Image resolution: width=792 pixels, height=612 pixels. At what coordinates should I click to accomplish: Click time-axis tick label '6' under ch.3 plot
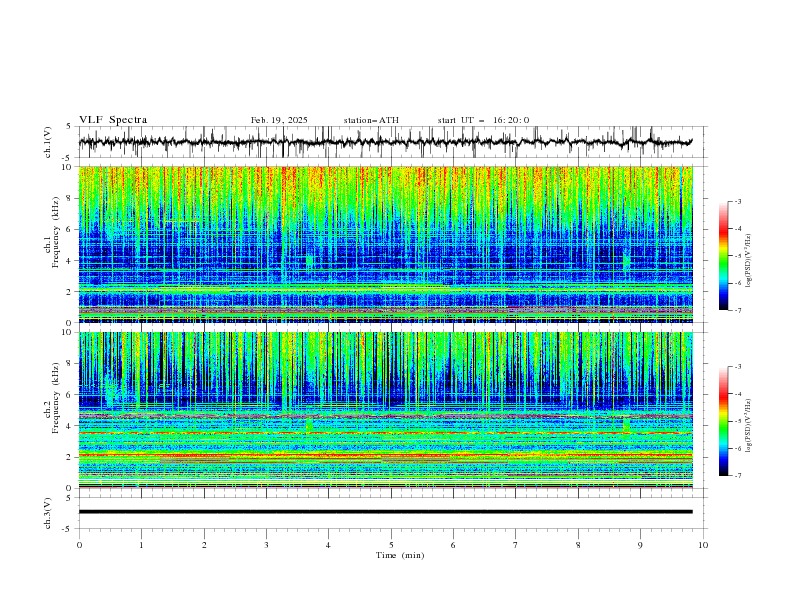click(x=453, y=545)
